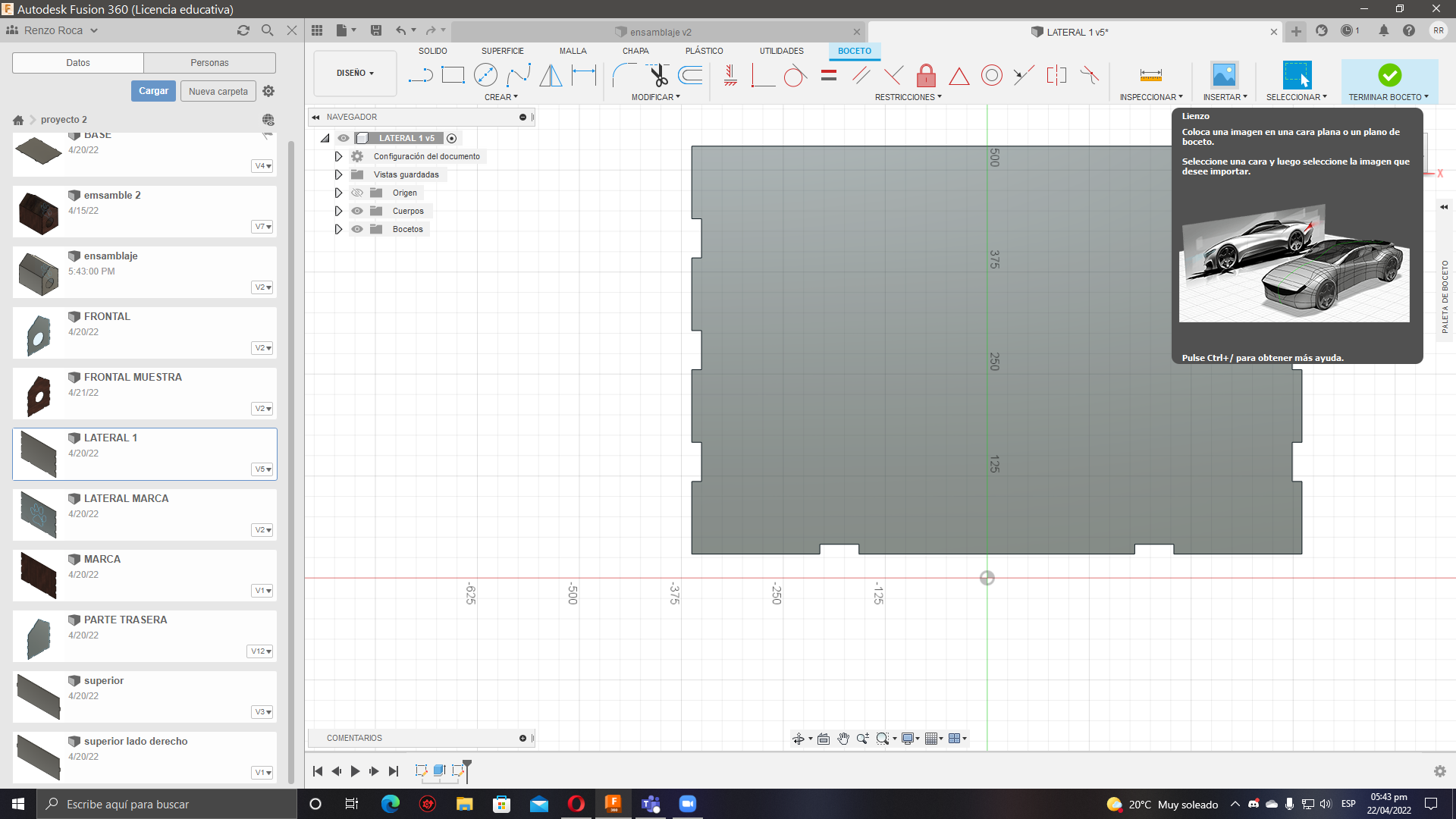The width and height of the screenshot is (1456, 819).
Task: Apply the Fix/Unfix lock constraint
Action: pyautogui.click(x=926, y=75)
